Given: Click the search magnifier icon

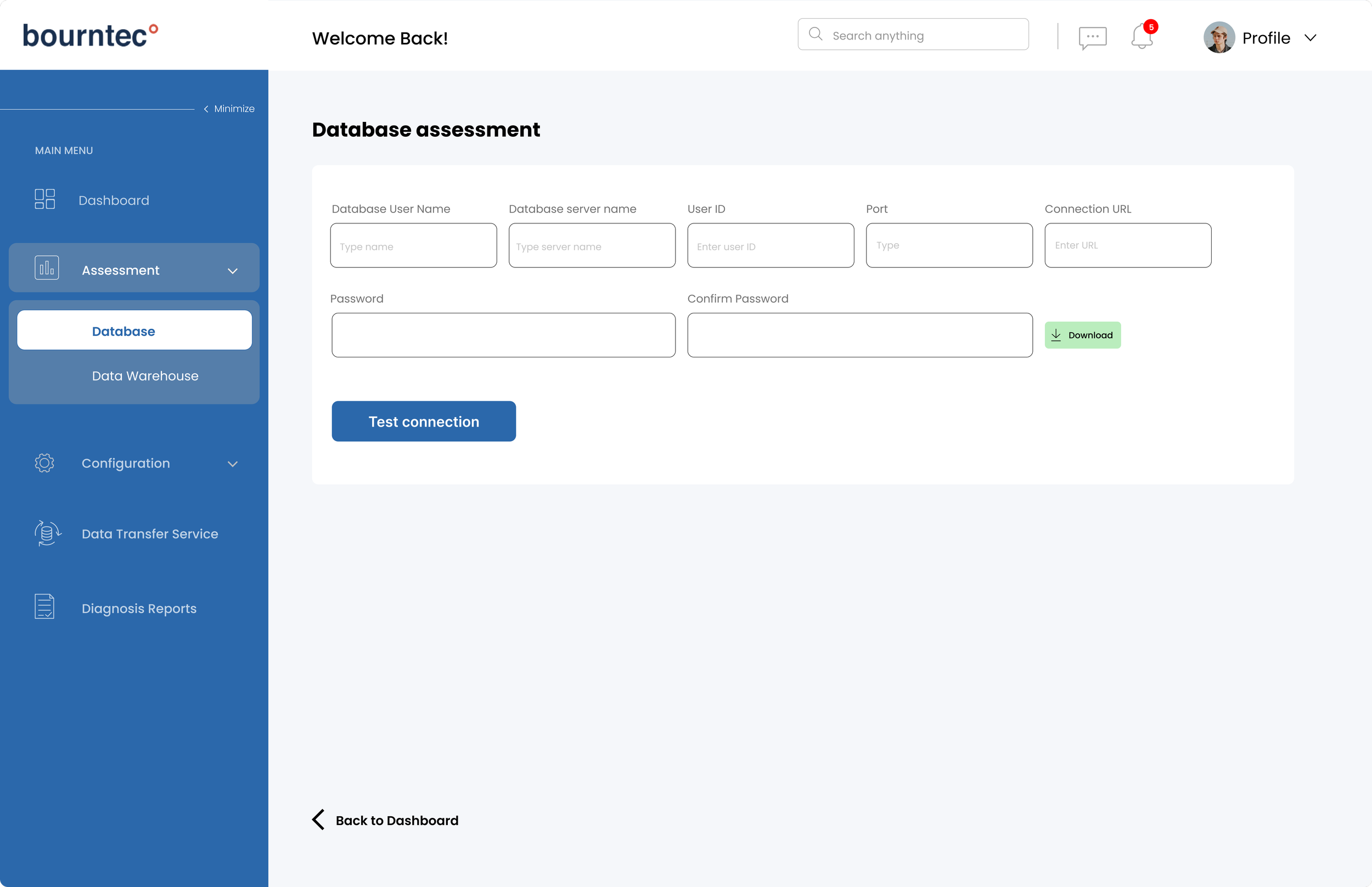Looking at the screenshot, I should click(816, 34).
